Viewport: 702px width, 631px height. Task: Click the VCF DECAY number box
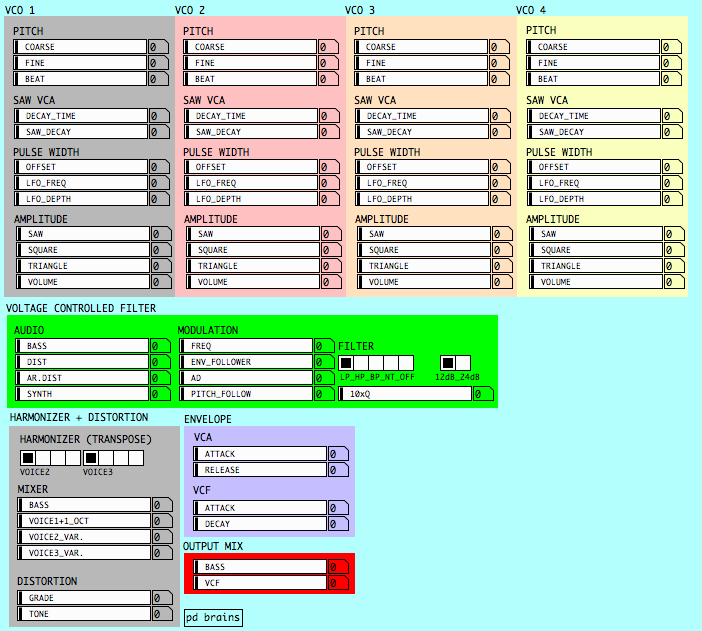[x=338, y=524]
